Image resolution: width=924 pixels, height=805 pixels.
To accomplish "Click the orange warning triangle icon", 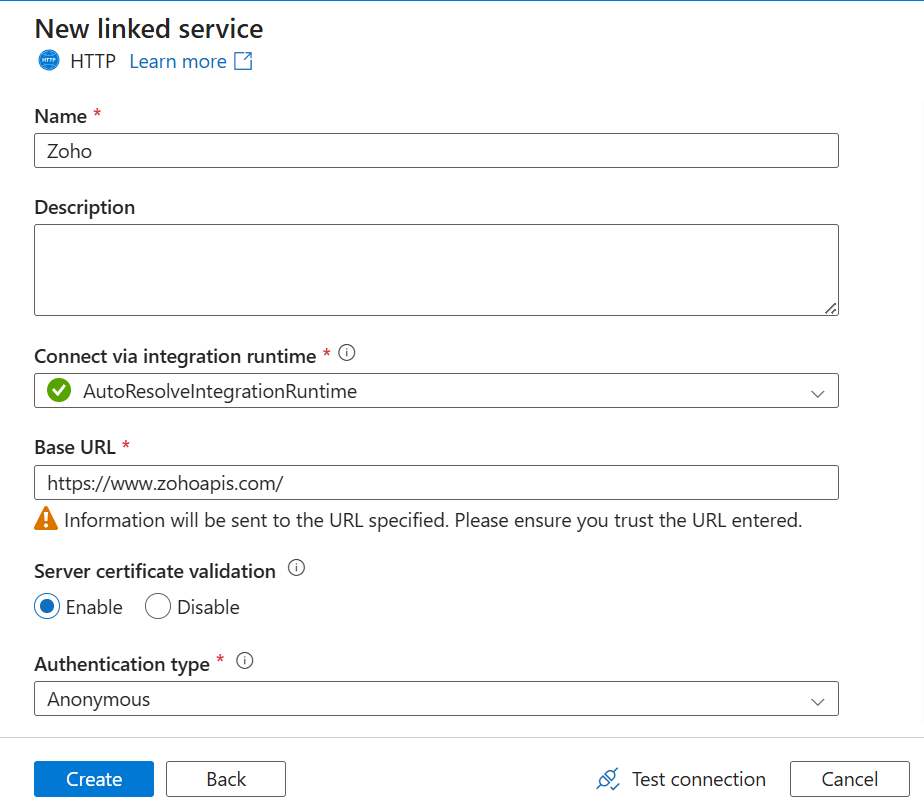I will click(46, 519).
